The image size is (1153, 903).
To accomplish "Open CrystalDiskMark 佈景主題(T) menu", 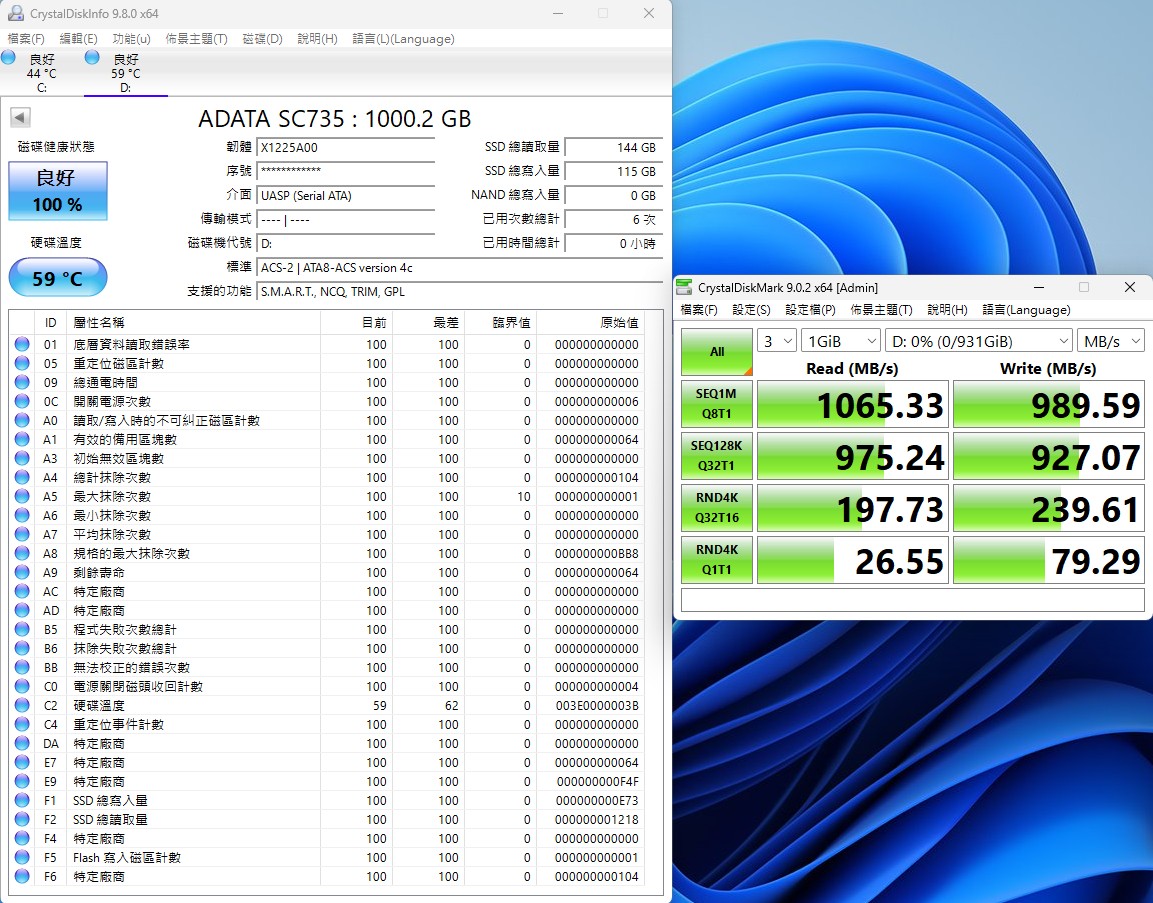I will pos(881,310).
